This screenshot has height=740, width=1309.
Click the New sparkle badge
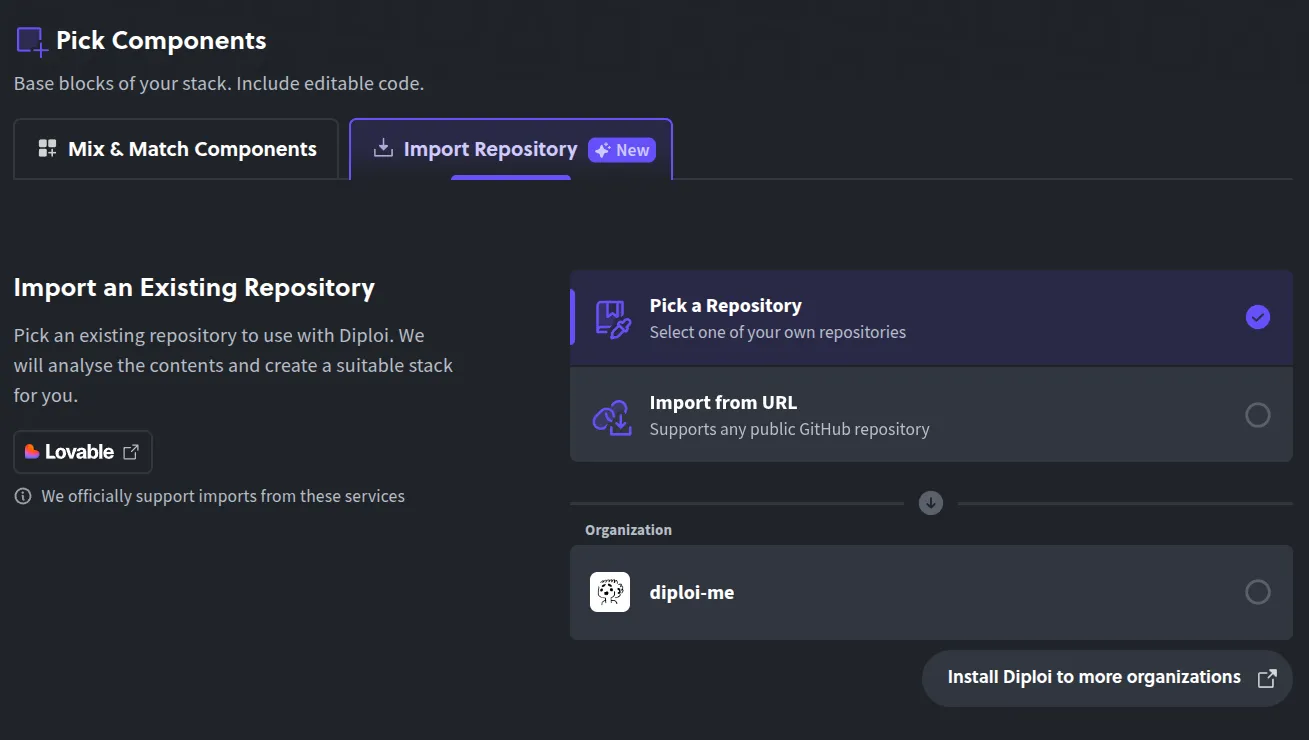pos(622,150)
